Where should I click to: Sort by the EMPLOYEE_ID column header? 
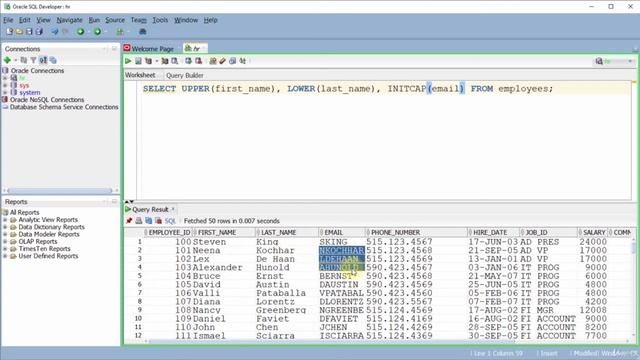pos(169,232)
